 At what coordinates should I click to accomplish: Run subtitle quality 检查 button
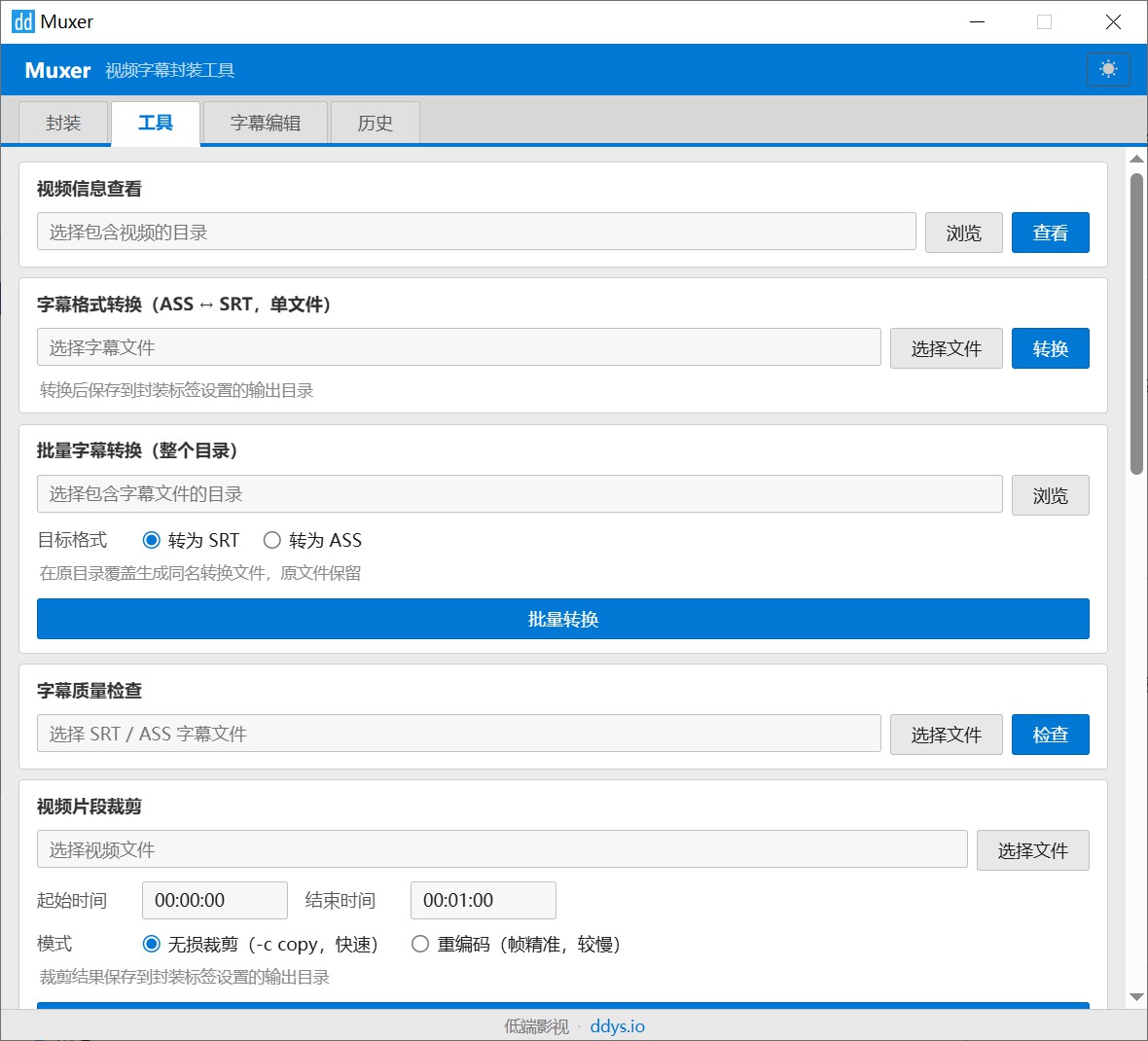[1050, 735]
